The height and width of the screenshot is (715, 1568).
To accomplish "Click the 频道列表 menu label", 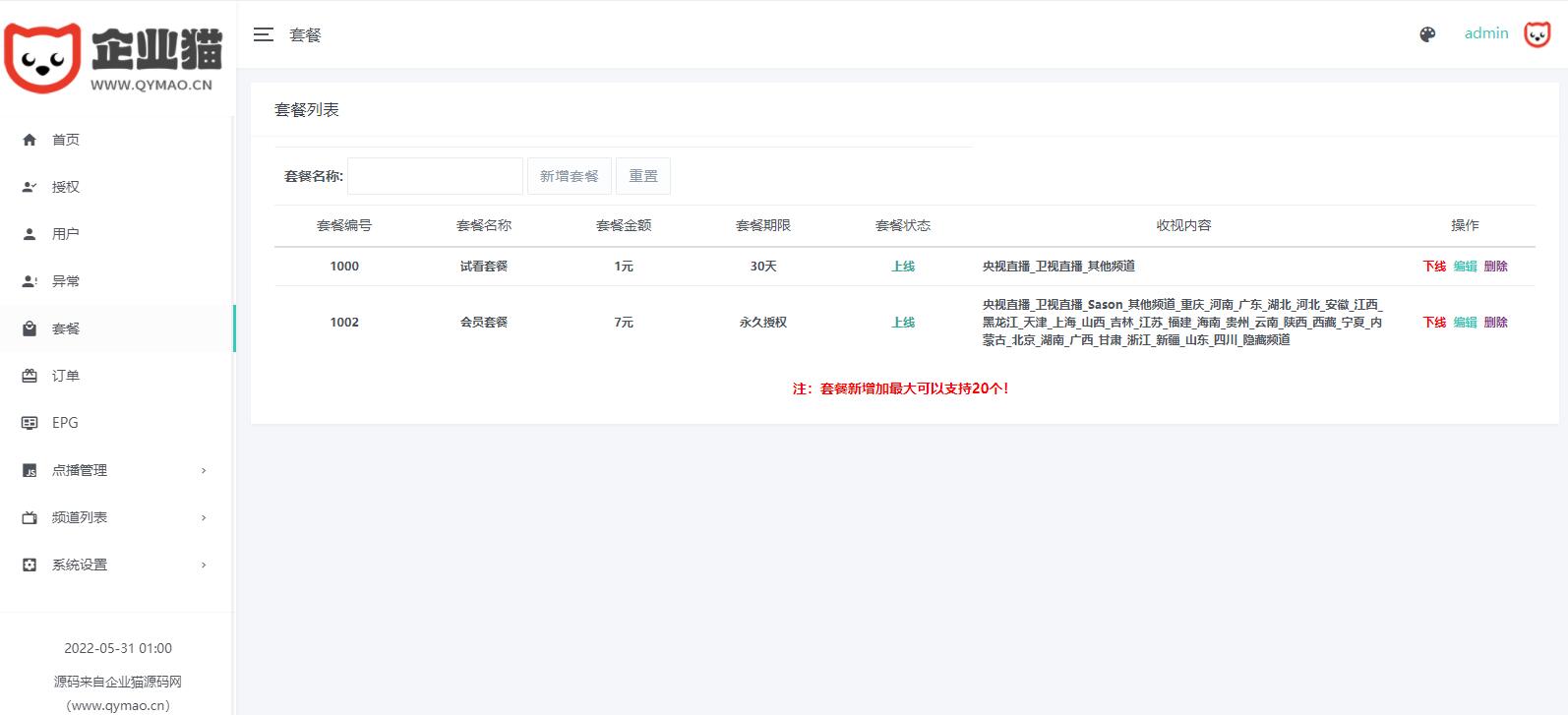I will click(80, 517).
